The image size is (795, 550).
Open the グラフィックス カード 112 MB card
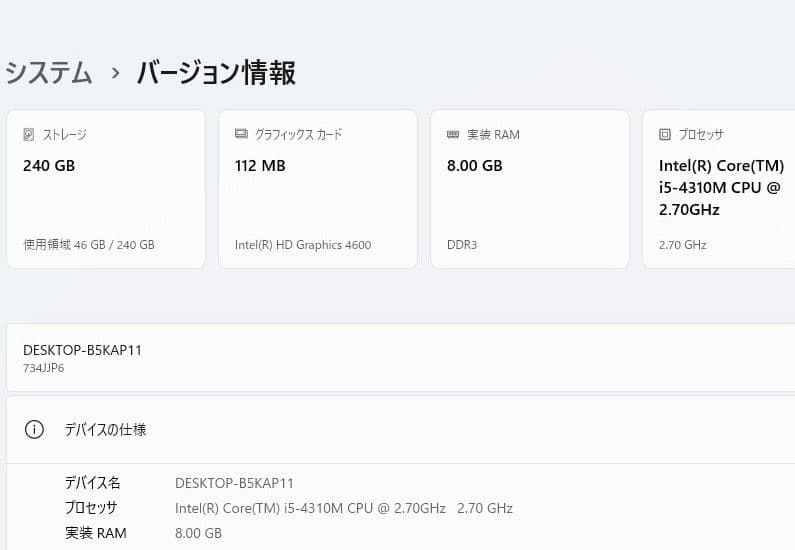click(x=318, y=189)
